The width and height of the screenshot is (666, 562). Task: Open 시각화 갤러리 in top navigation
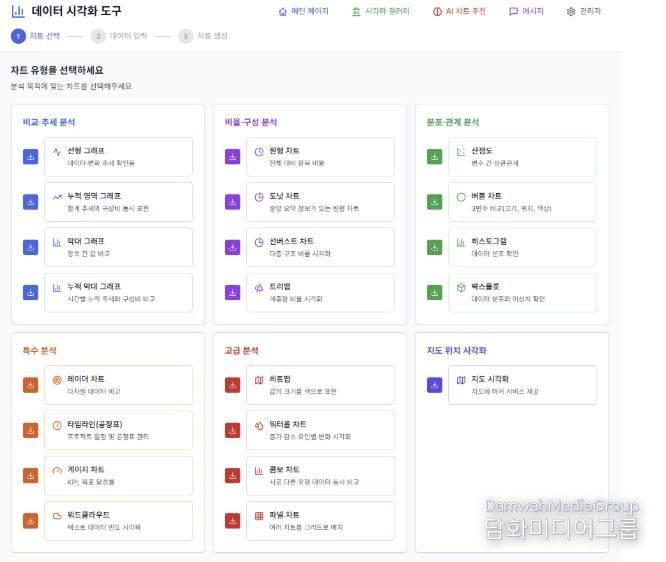tap(381, 12)
